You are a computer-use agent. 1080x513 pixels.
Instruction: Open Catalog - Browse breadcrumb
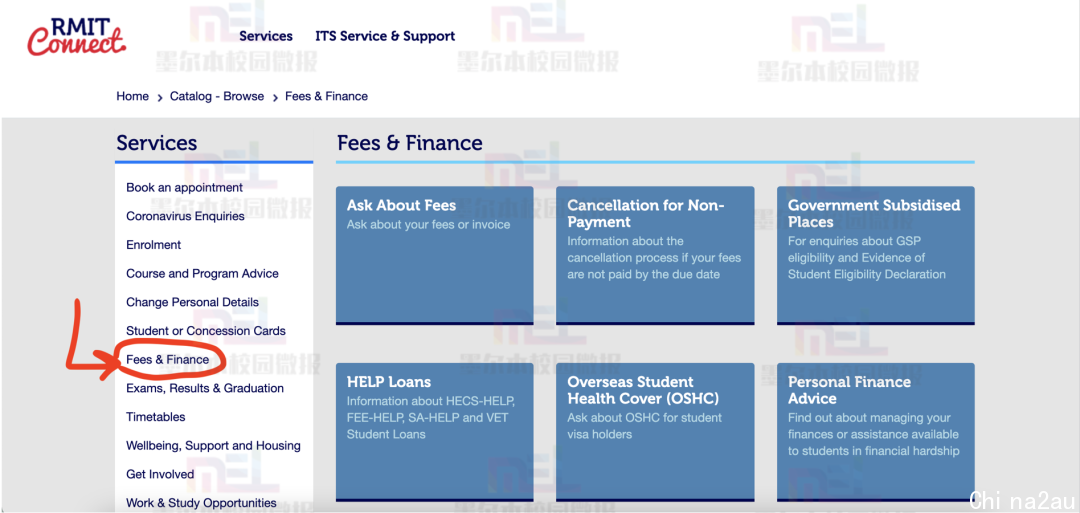(x=217, y=96)
